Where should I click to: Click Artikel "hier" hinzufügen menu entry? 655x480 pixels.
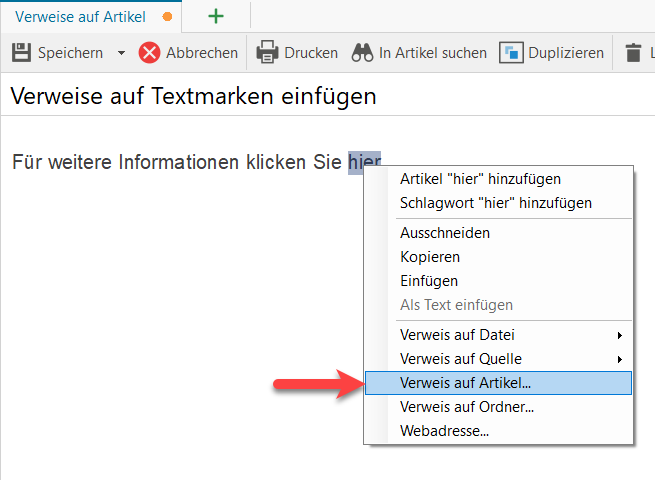pos(498,179)
